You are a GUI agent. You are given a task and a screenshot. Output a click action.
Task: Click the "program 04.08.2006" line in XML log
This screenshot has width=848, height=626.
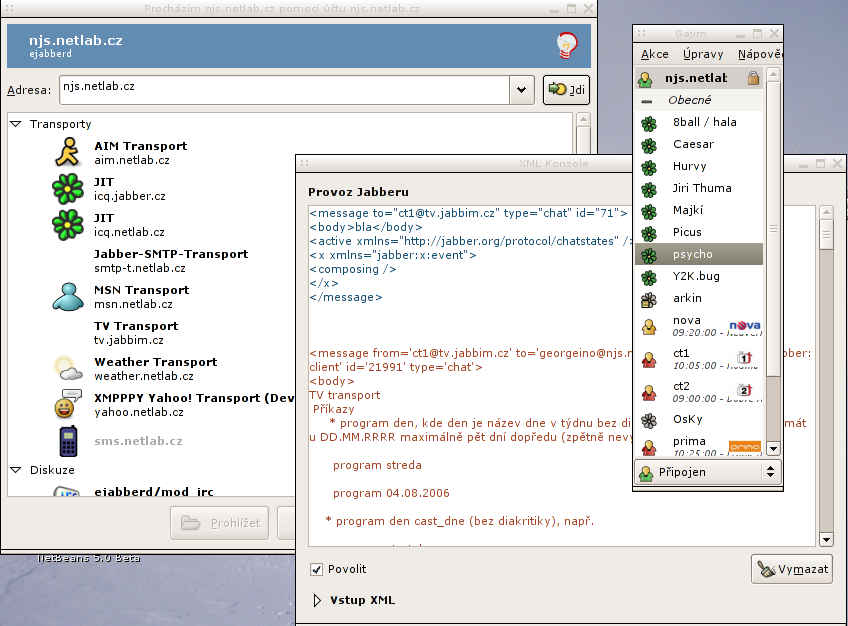[391, 494]
